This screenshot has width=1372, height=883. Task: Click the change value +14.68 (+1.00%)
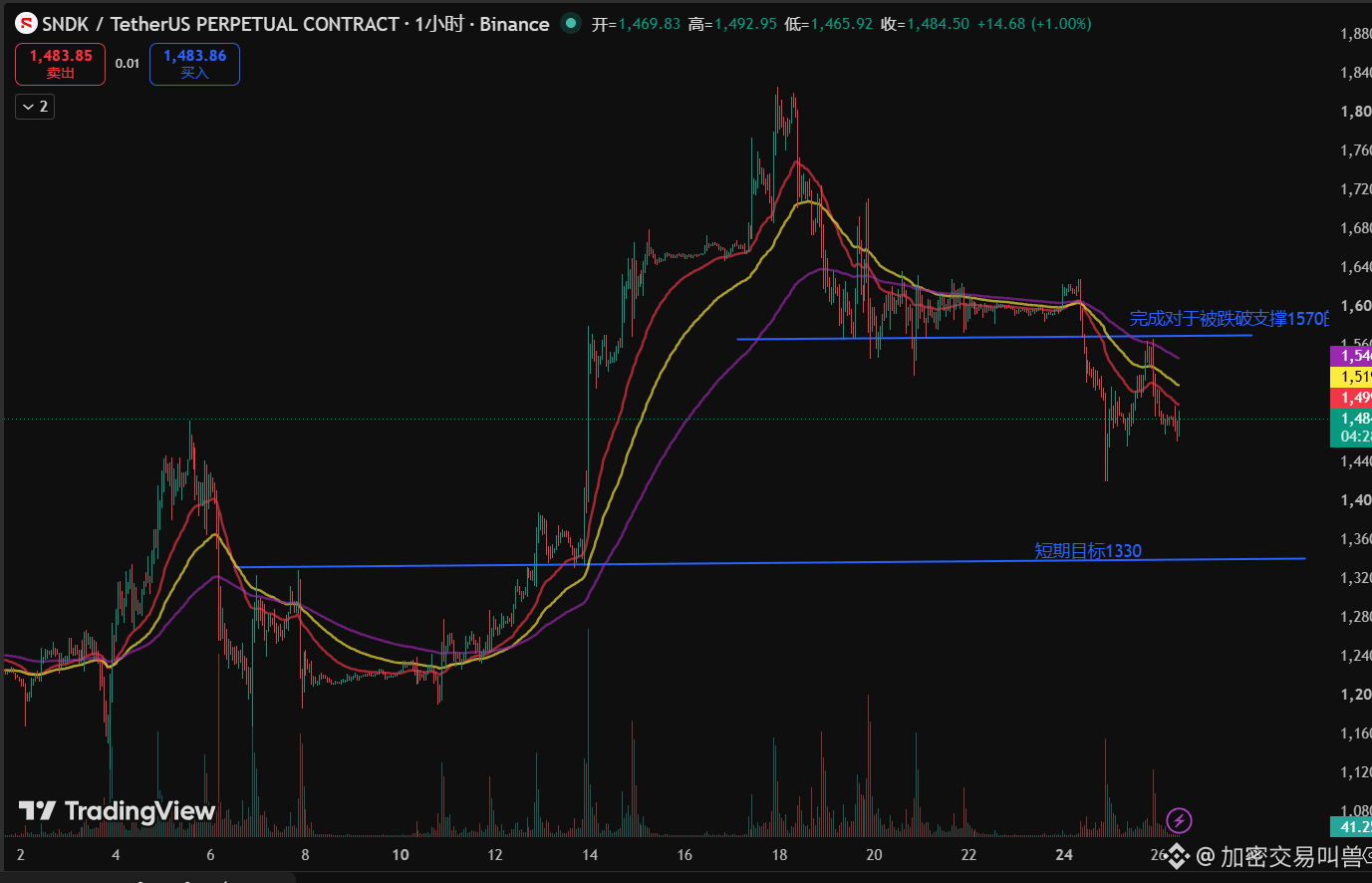pos(1034,24)
